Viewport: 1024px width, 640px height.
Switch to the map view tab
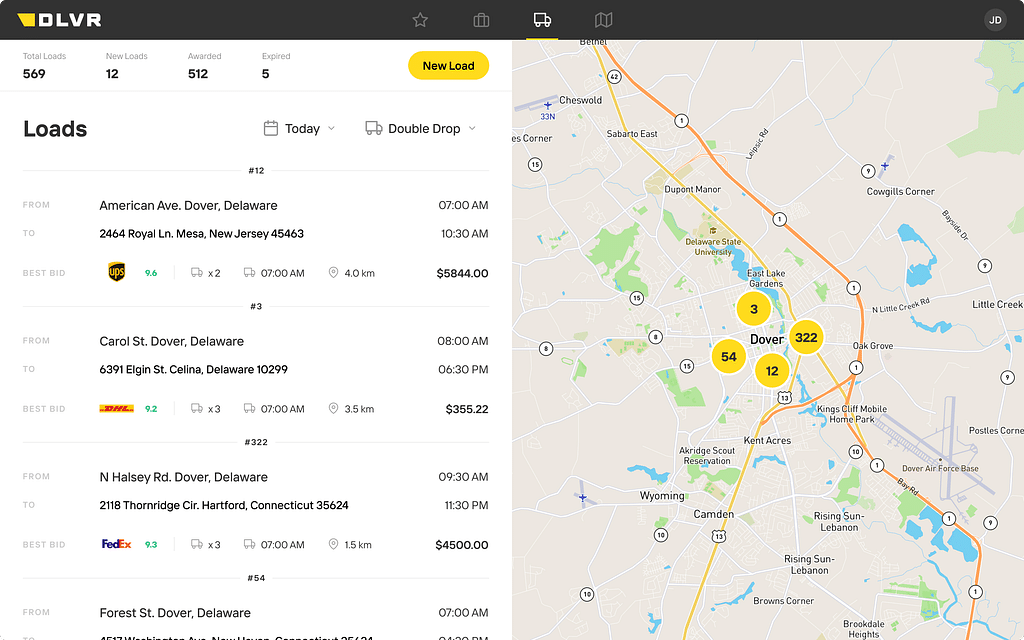tap(603, 20)
